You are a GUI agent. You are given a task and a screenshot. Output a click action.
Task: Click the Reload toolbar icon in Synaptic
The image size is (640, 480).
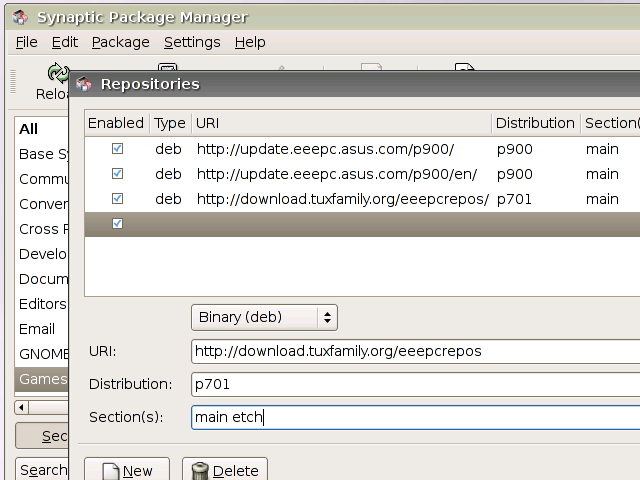[58, 73]
